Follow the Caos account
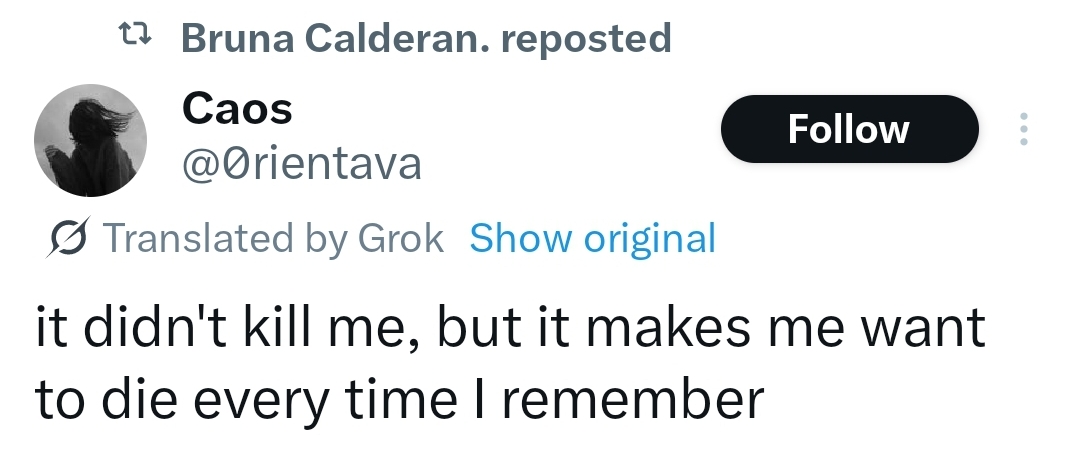This screenshot has height=452, width=1080. click(x=848, y=129)
